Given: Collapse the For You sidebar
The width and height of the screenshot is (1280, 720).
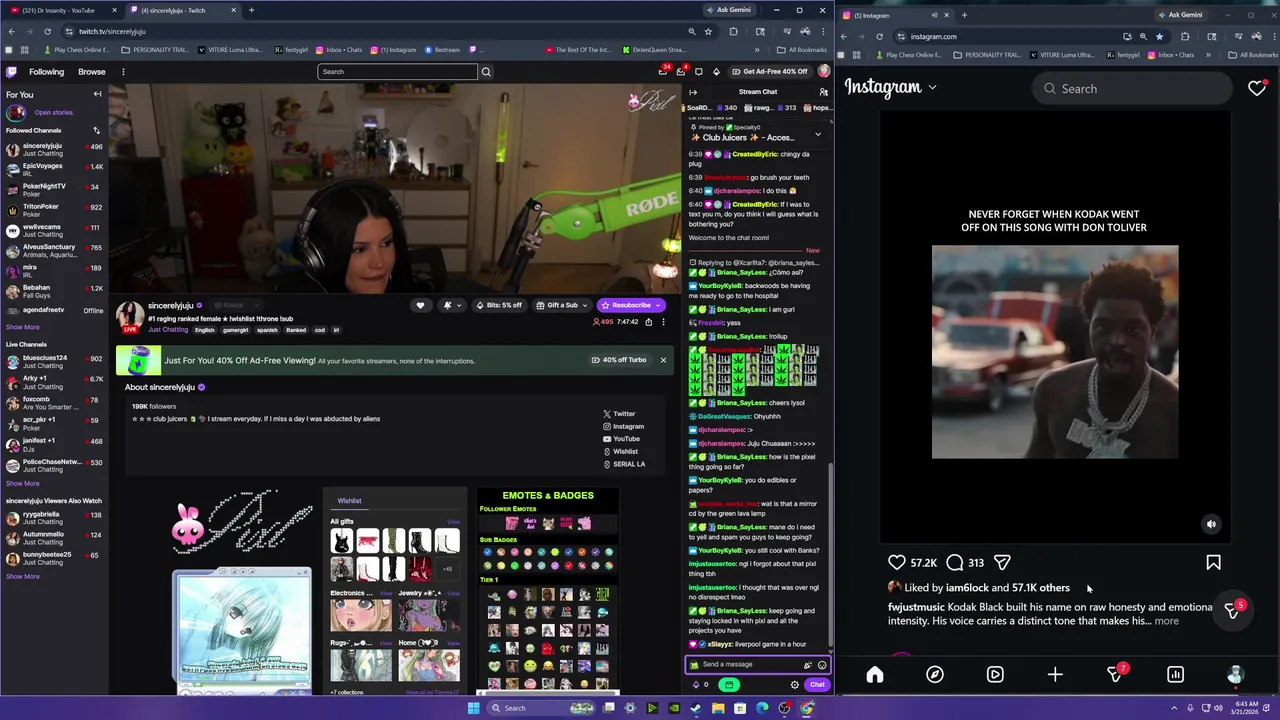Looking at the screenshot, I should 97,94.
